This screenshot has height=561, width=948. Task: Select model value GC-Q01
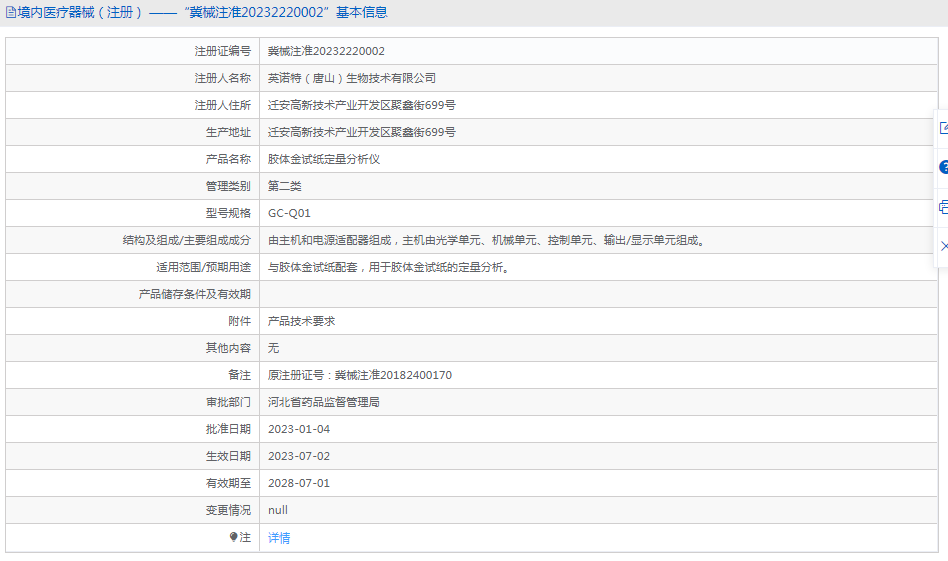point(289,213)
